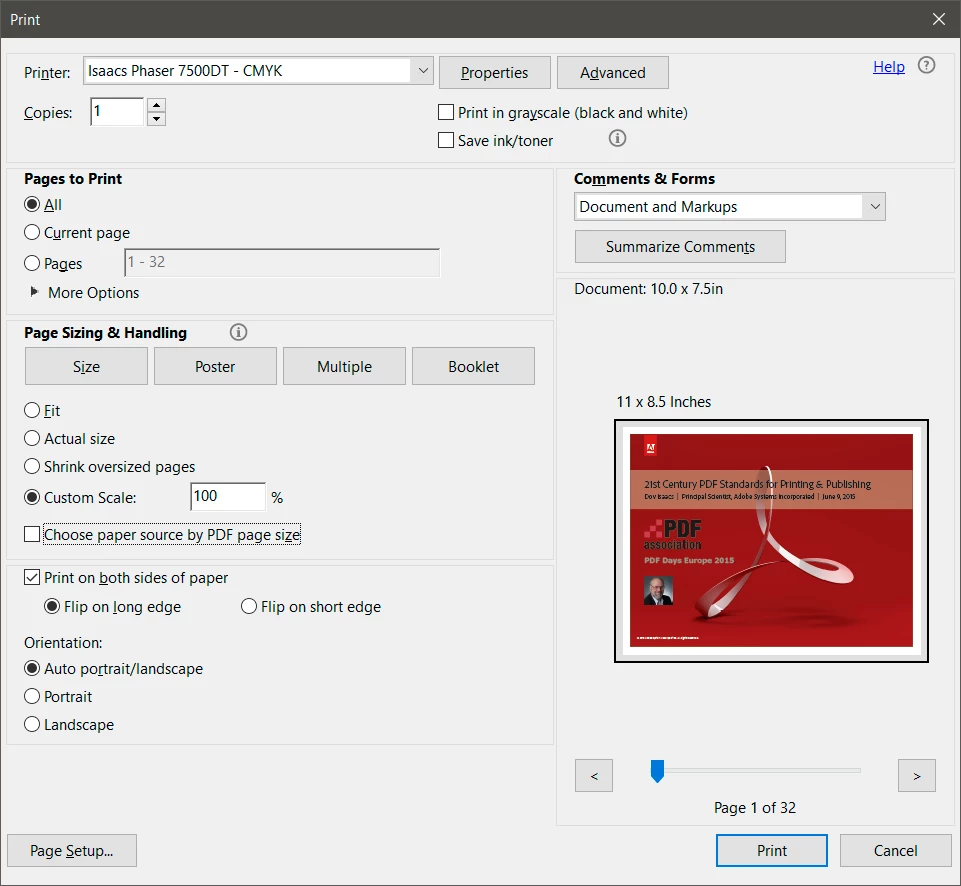
Task: Click the document preview thumbnail
Action: tap(771, 540)
